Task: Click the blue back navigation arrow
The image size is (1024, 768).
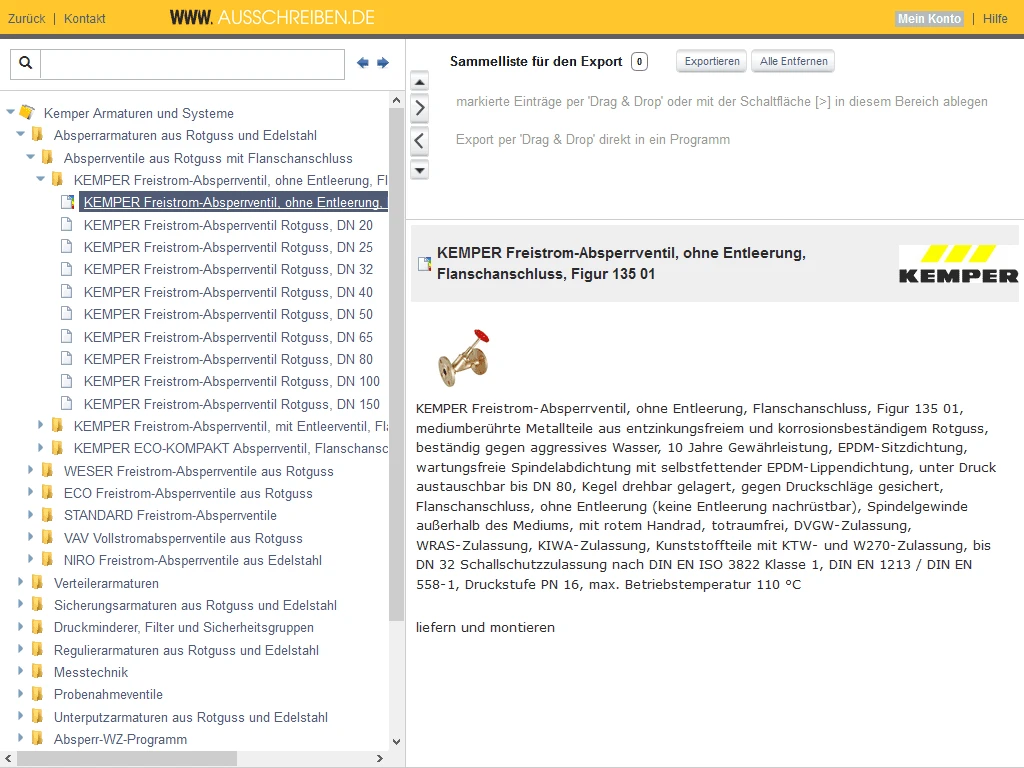Action: (x=363, y=63)
